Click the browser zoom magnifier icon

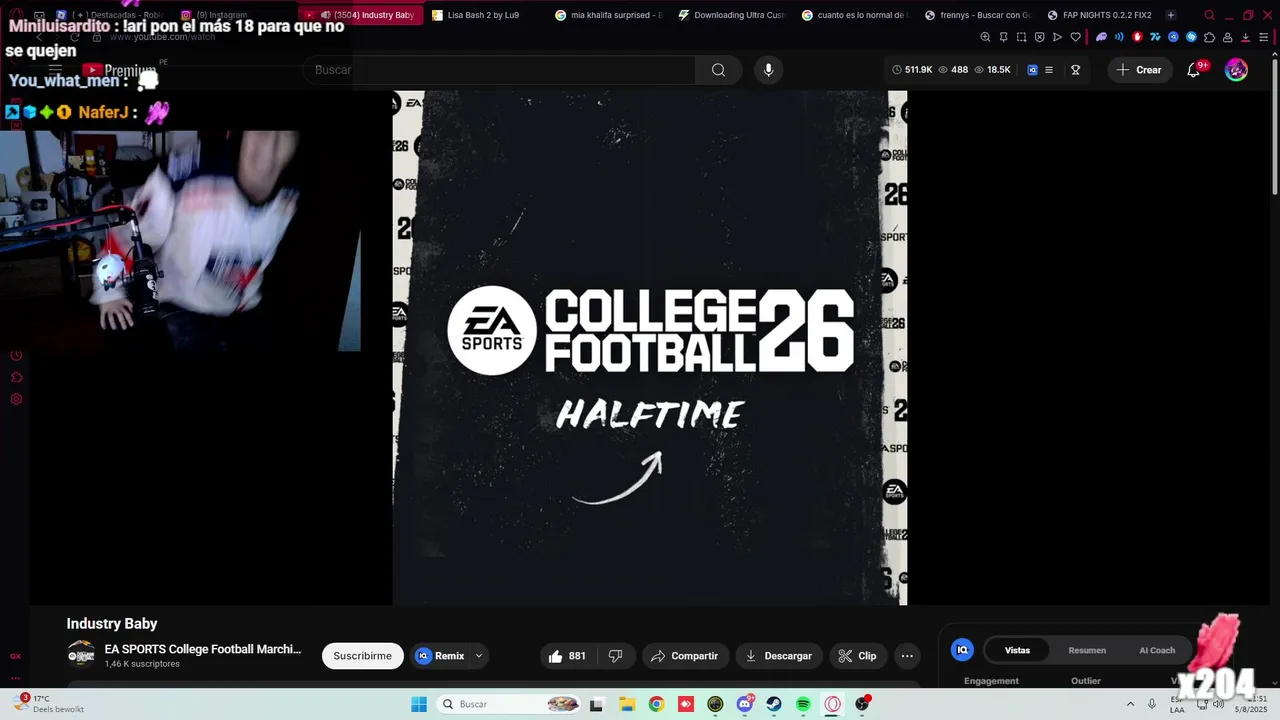985,37
